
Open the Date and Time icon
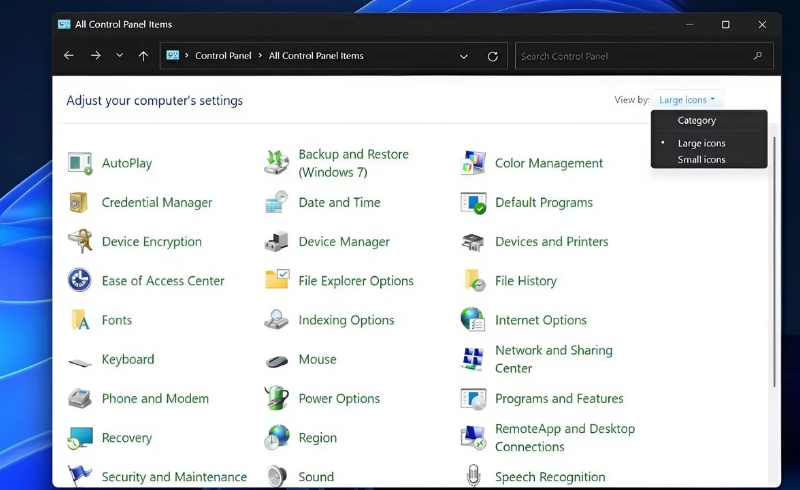[277, 202]
